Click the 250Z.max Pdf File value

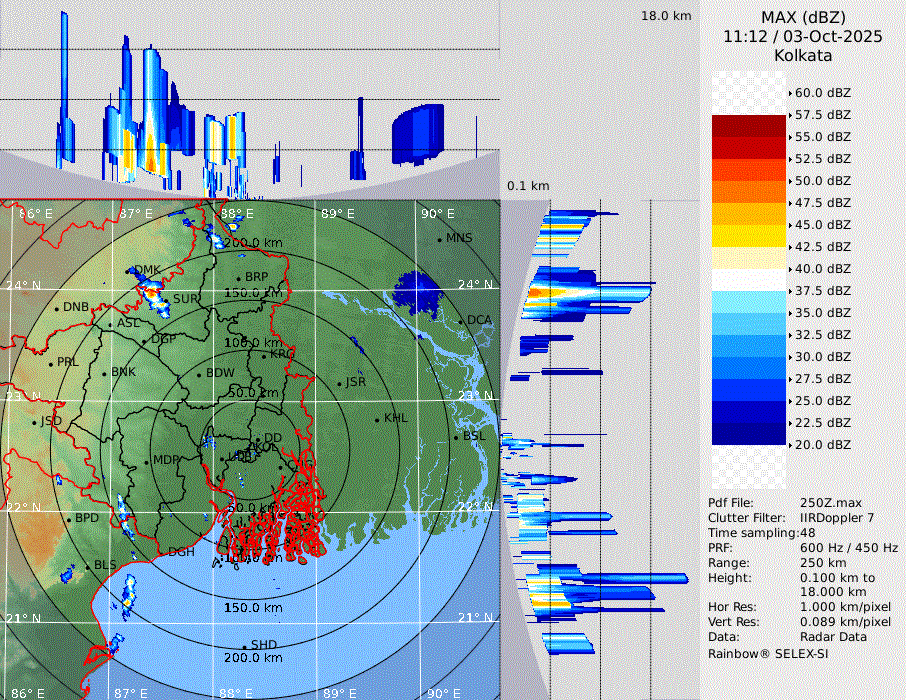825,502
